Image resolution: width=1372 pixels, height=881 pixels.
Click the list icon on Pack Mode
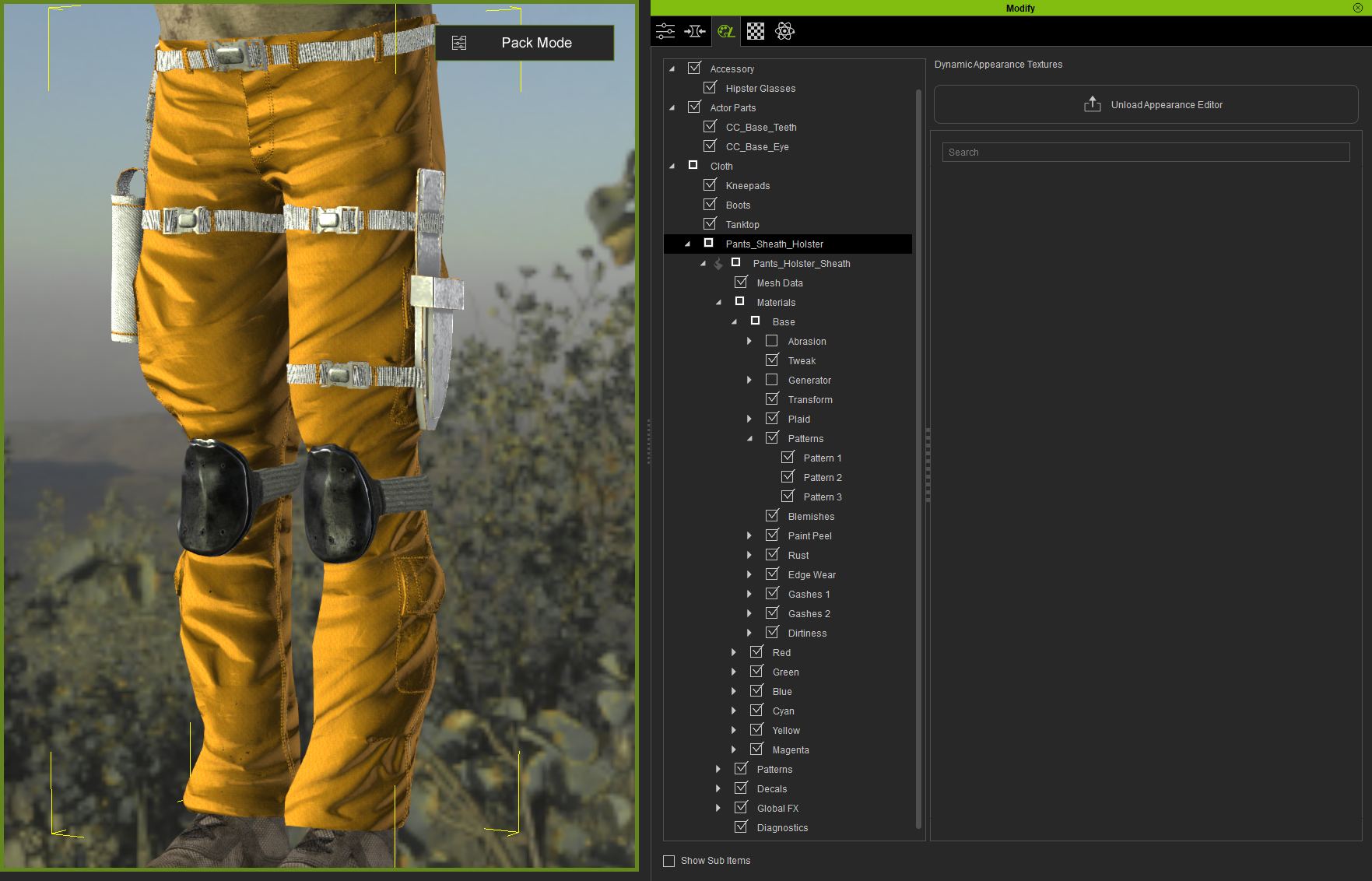[x=459, y=43]
